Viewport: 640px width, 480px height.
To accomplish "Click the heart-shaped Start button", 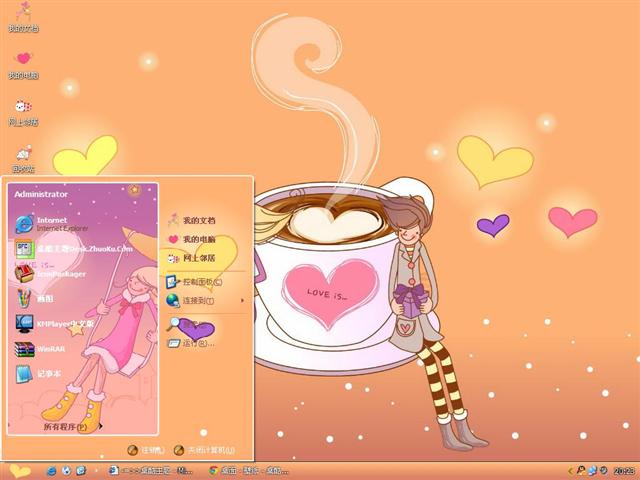I will click(20, 470).
